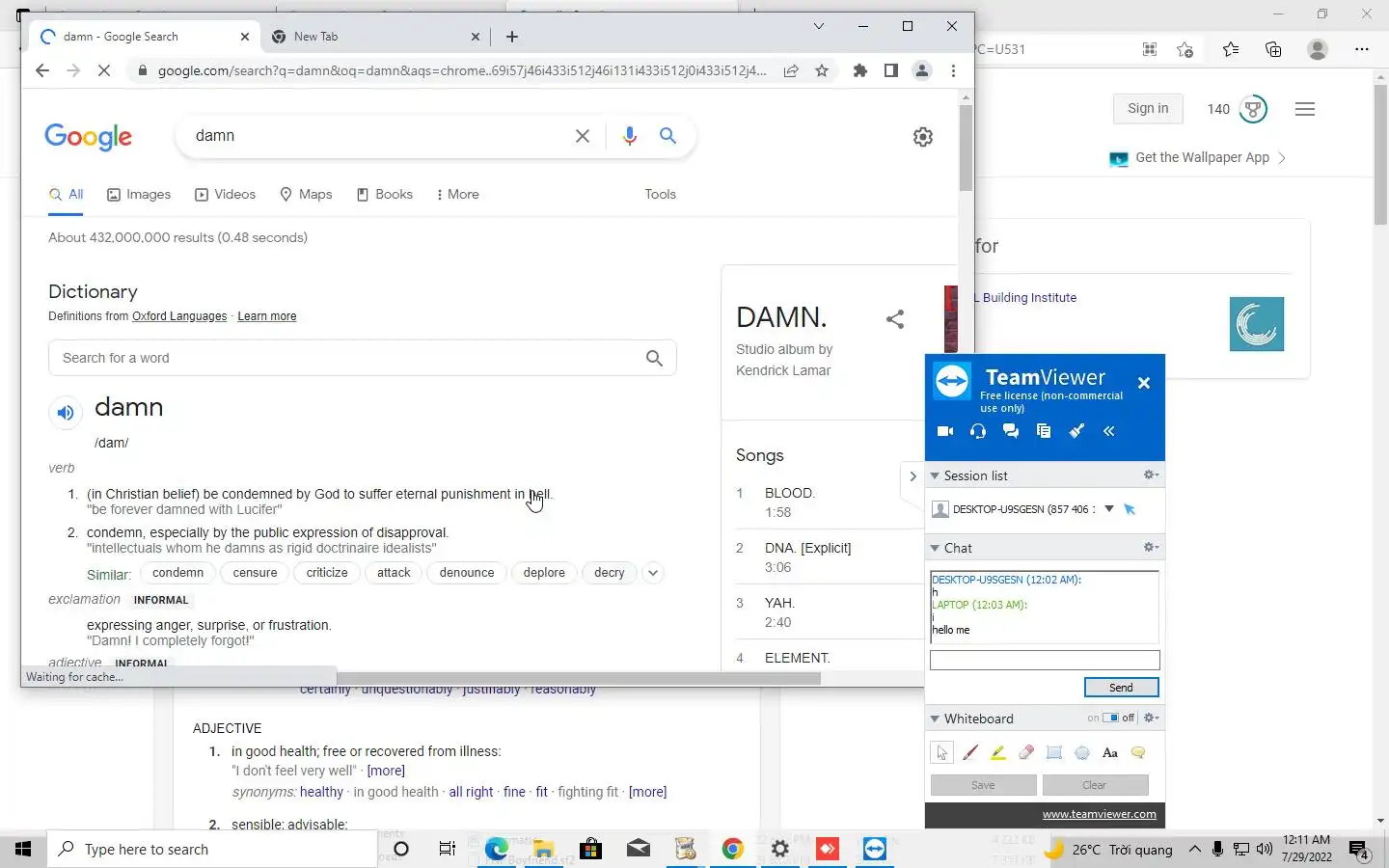Stop loading page in Chrome

click(x=104, y=70)
